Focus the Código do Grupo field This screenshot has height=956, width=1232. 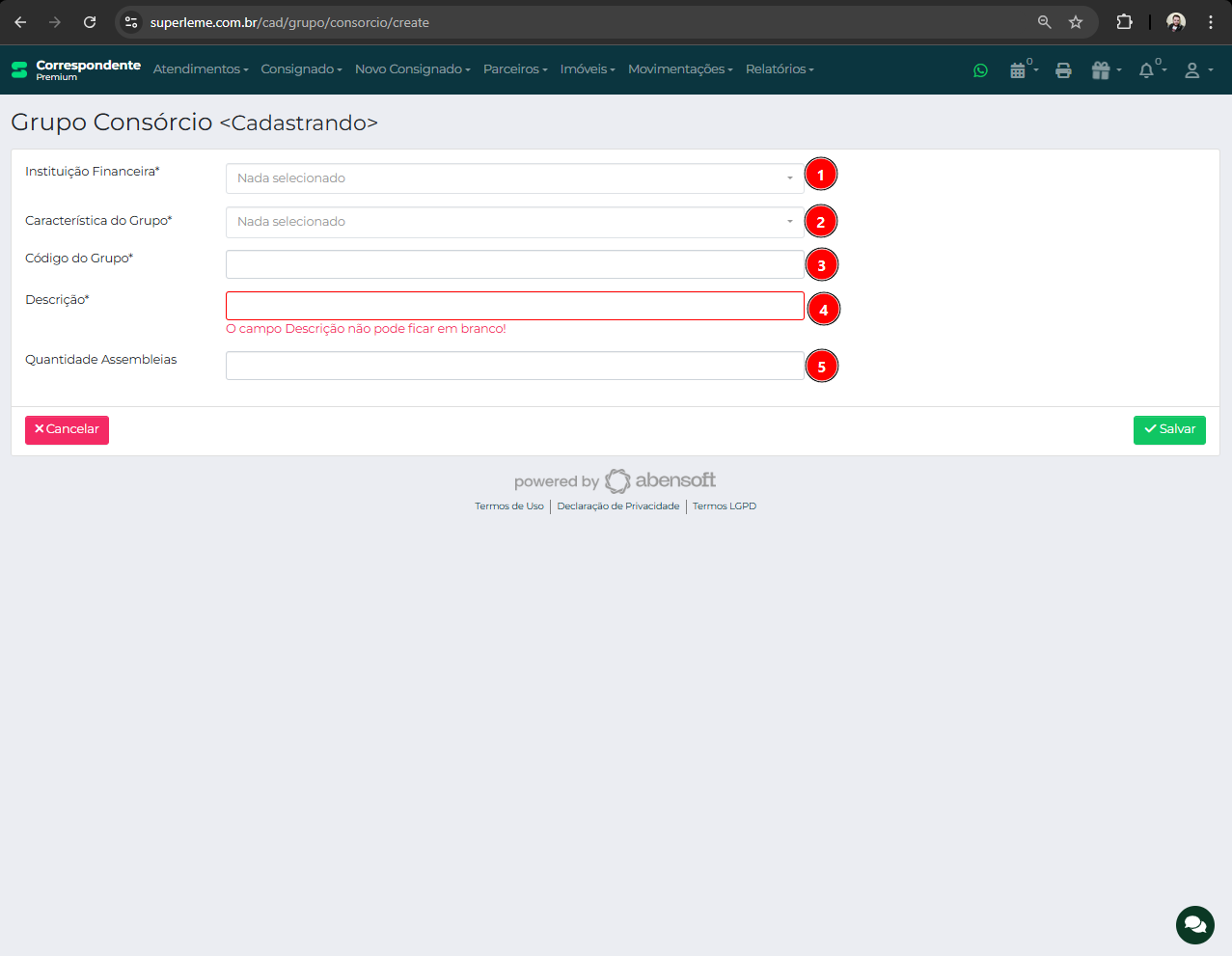click(514, 264)
